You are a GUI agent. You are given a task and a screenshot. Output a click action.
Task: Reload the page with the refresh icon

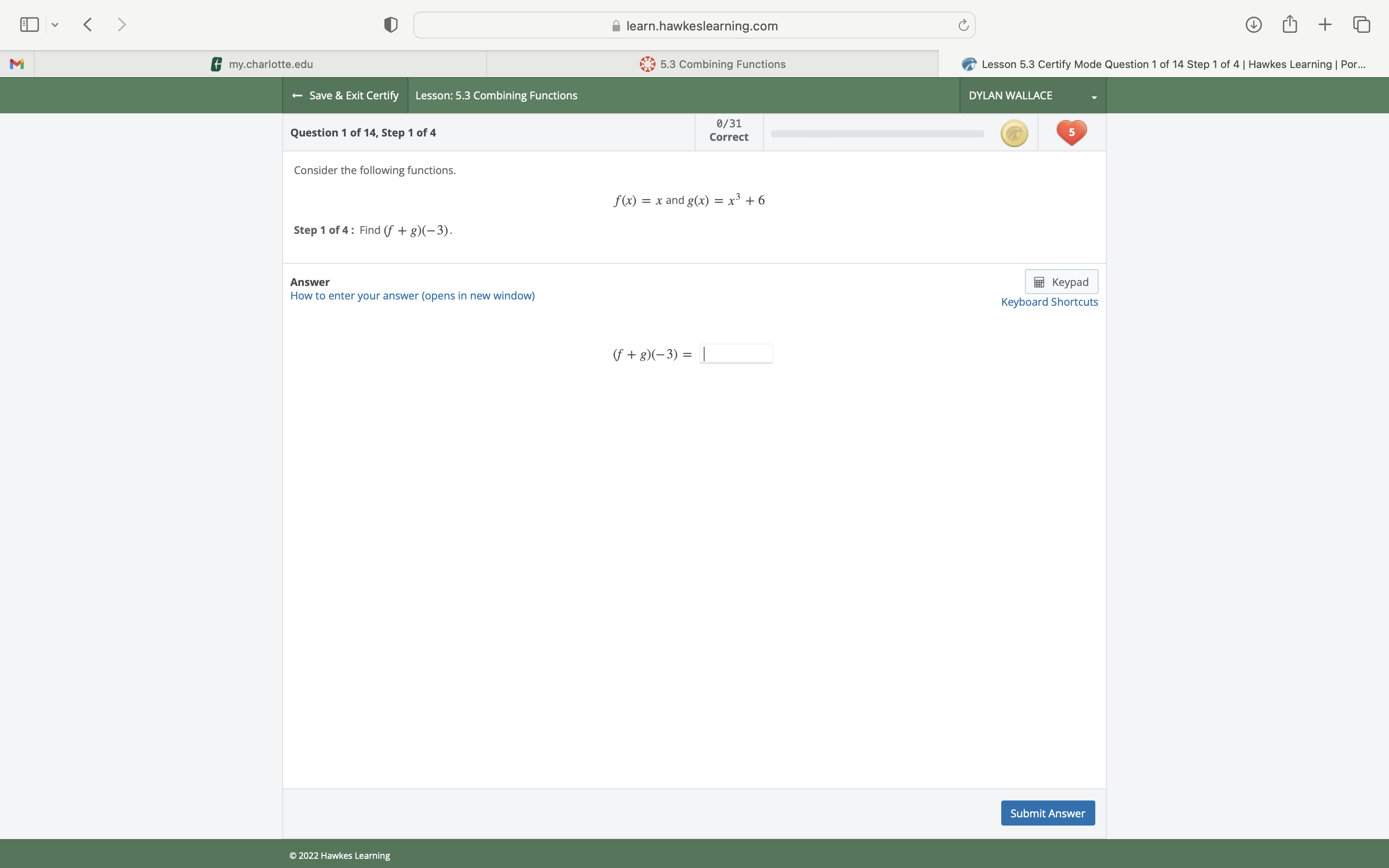[x=963, y=25]
